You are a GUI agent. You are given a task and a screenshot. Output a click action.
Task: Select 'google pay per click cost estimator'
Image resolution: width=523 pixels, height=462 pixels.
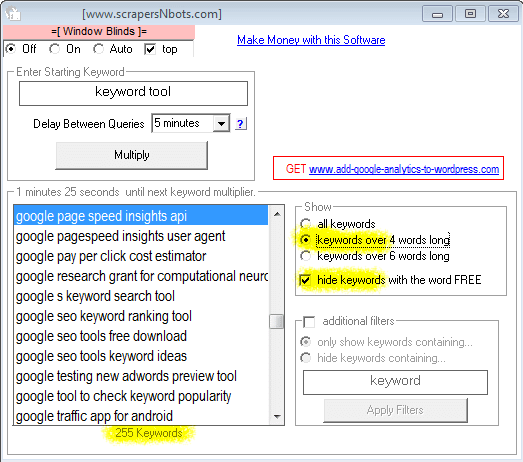pos(141,256)
